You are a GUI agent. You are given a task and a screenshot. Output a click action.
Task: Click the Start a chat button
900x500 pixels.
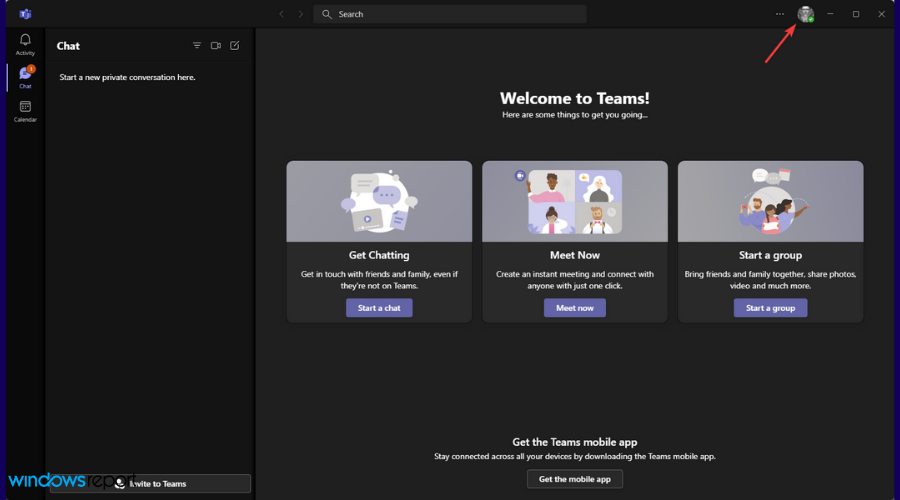point(379,308)
